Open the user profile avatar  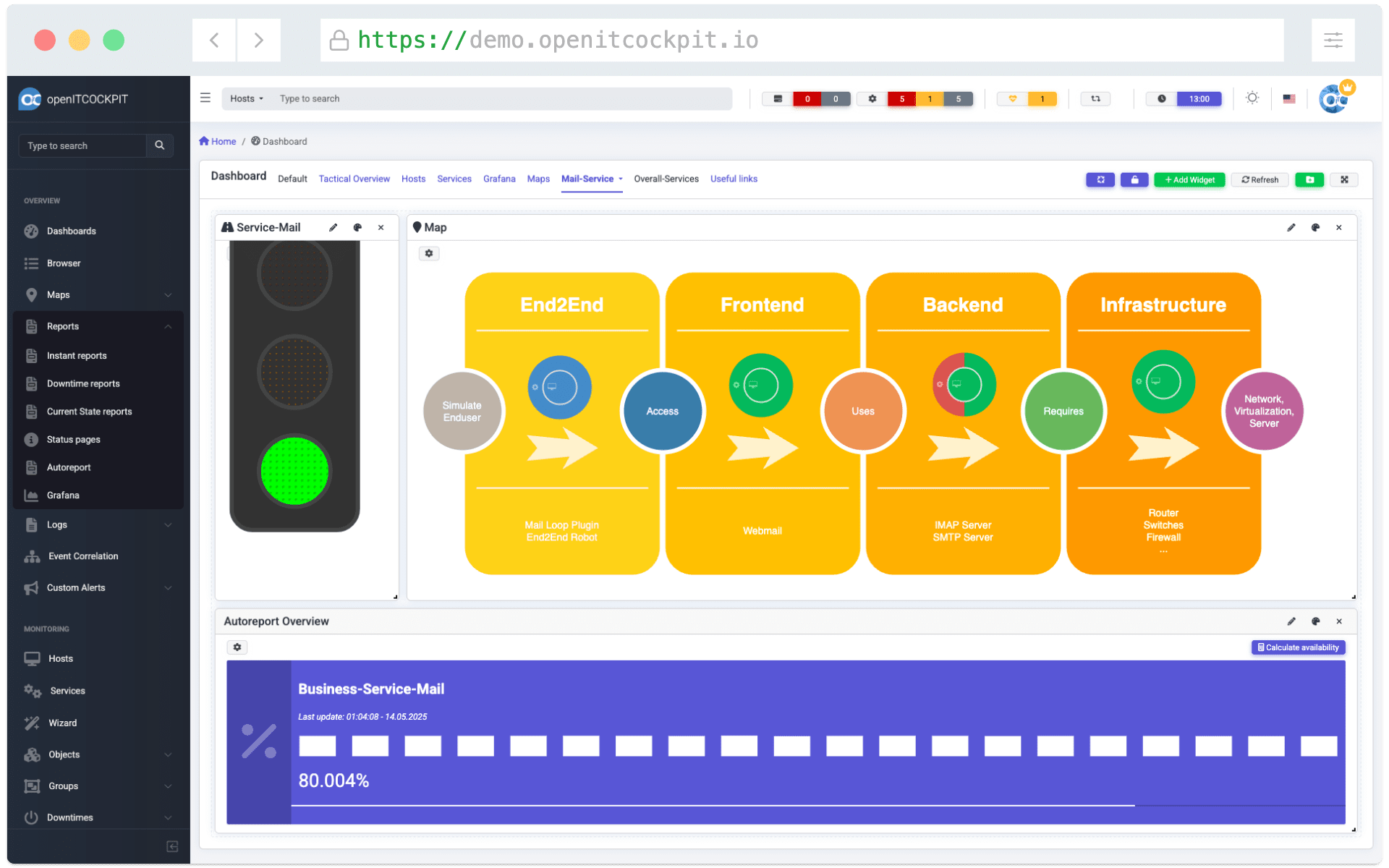point(1333,99)
